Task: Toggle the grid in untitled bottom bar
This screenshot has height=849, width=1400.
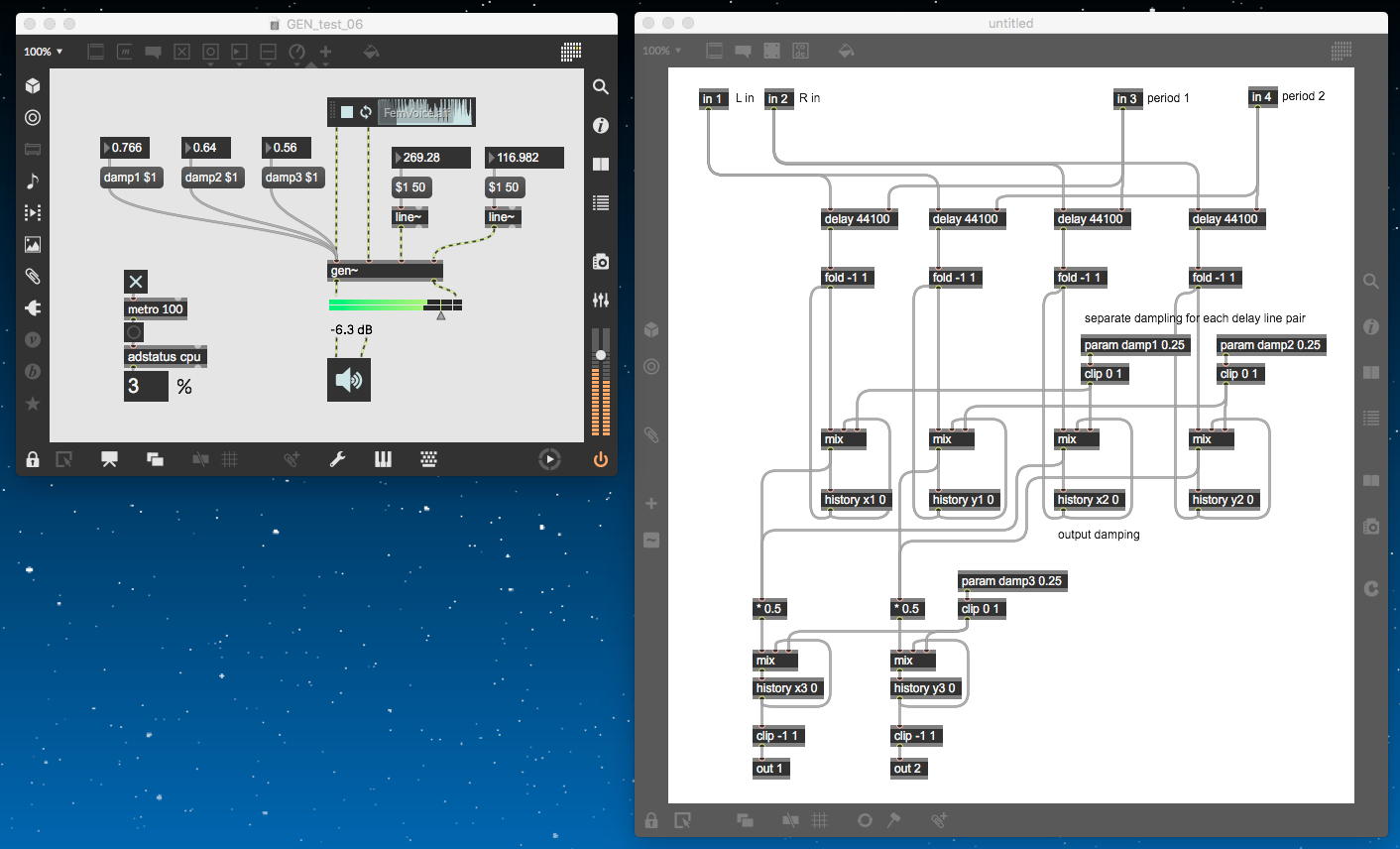Action: 820,820
